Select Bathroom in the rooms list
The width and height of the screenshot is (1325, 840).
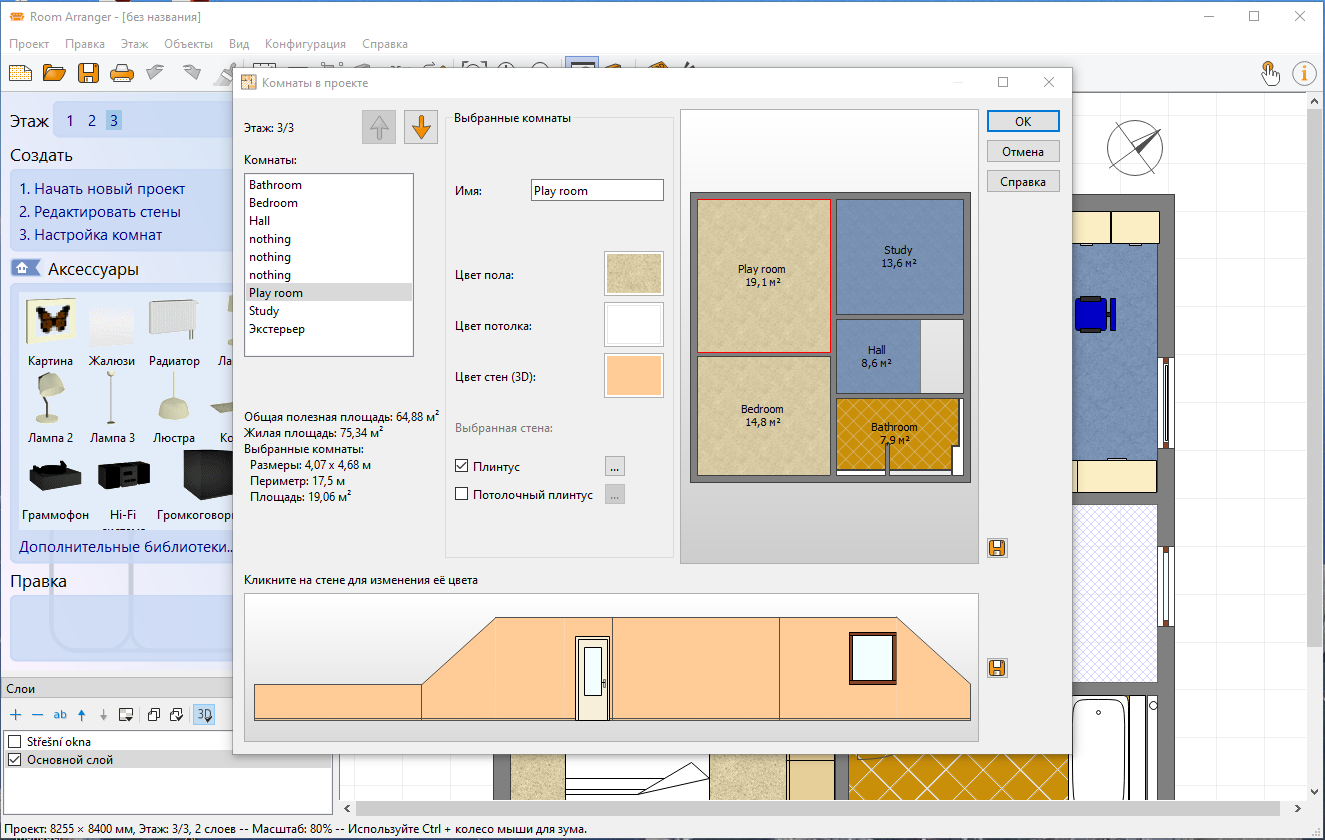pos(329,185)
